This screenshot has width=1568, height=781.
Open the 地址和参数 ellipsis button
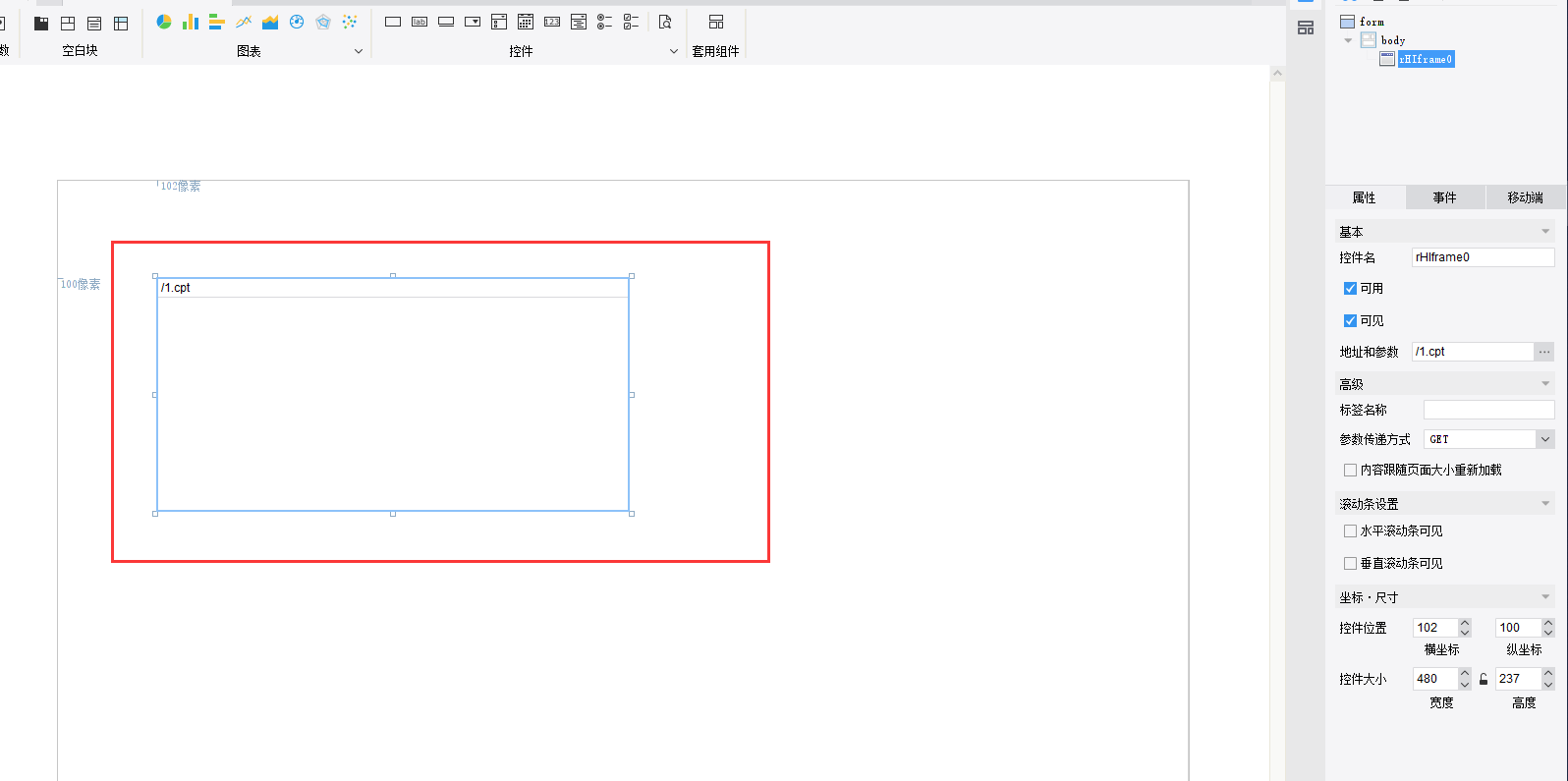[x=1544, y=352]
